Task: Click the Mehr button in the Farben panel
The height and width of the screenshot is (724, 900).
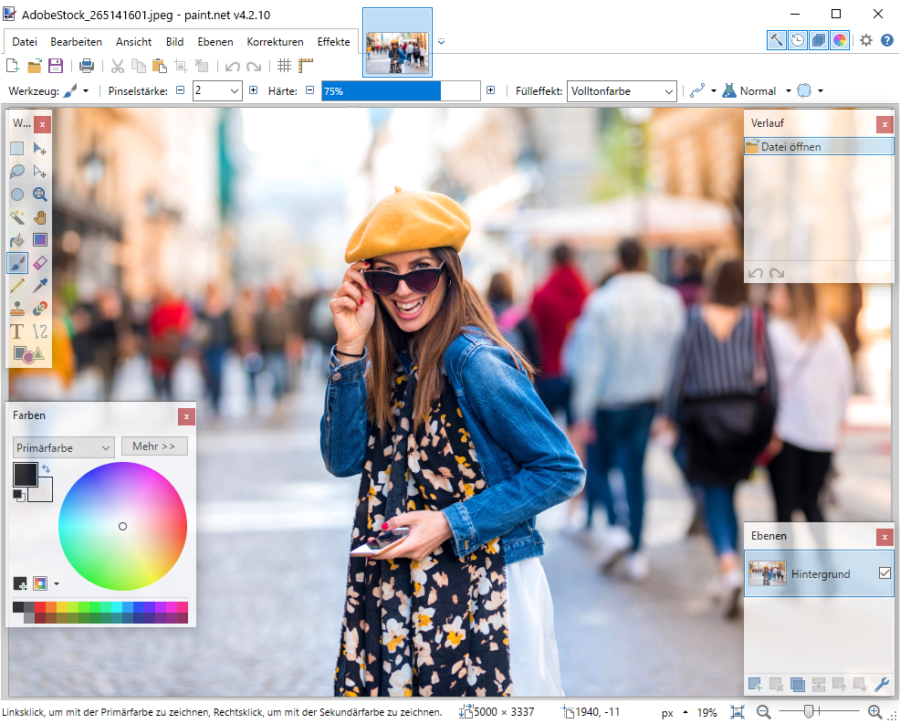Action: coord(154,446)
